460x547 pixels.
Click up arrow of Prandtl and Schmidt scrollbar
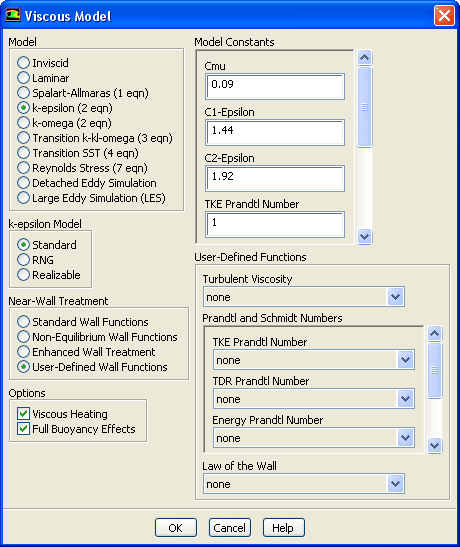point(435,334)
